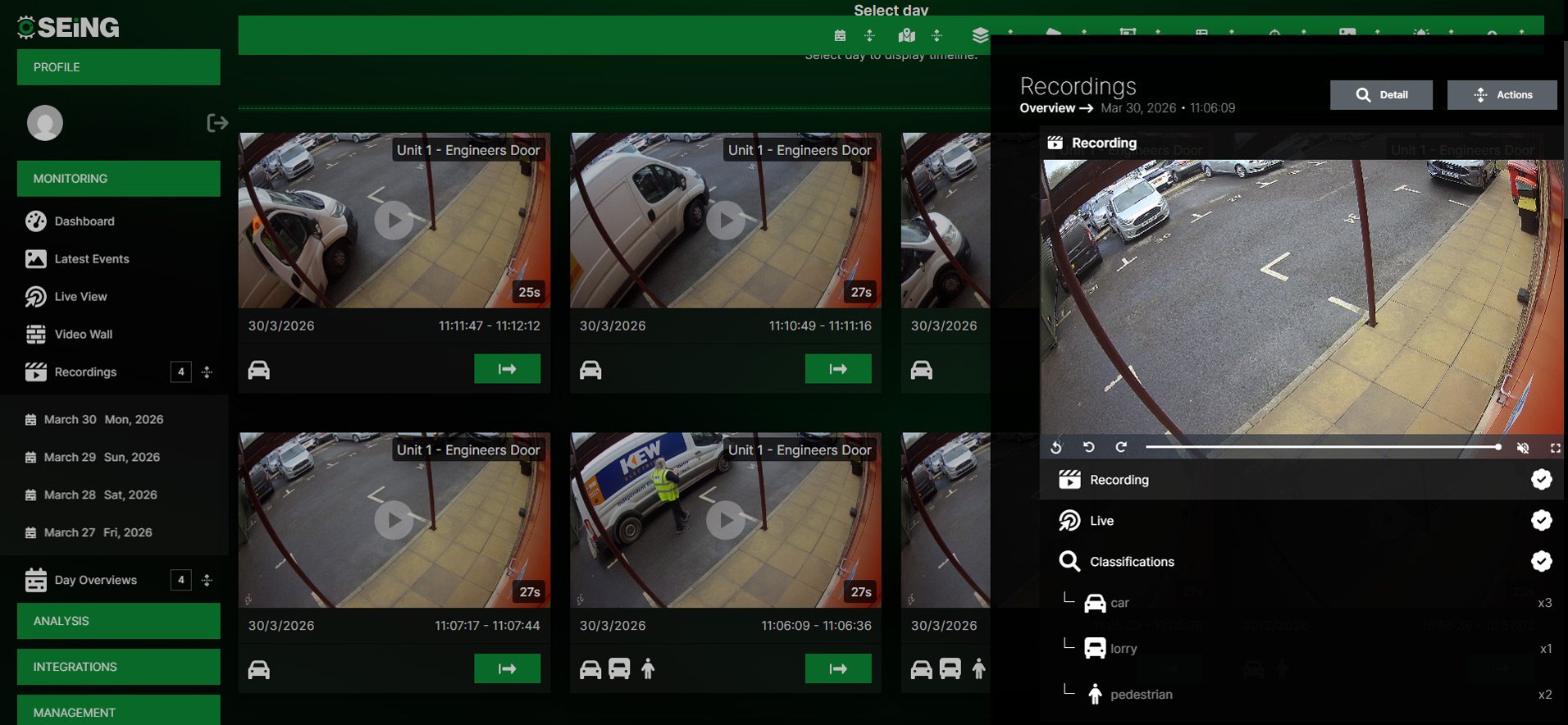
Task: Click the rewind arrow left of the forward arrow
Action: pyautogui.click(x=1089, y=447)
